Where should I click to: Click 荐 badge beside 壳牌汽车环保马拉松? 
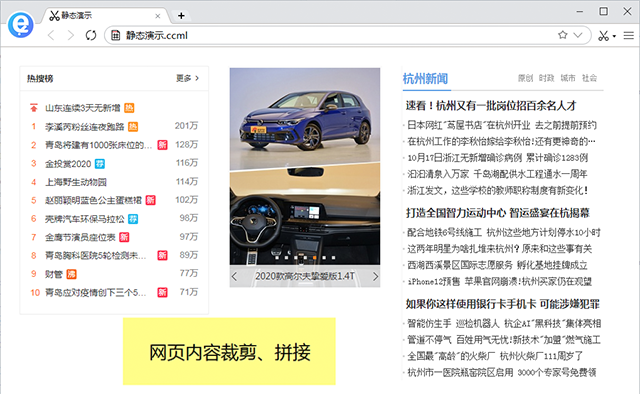(x=133, y=219)
